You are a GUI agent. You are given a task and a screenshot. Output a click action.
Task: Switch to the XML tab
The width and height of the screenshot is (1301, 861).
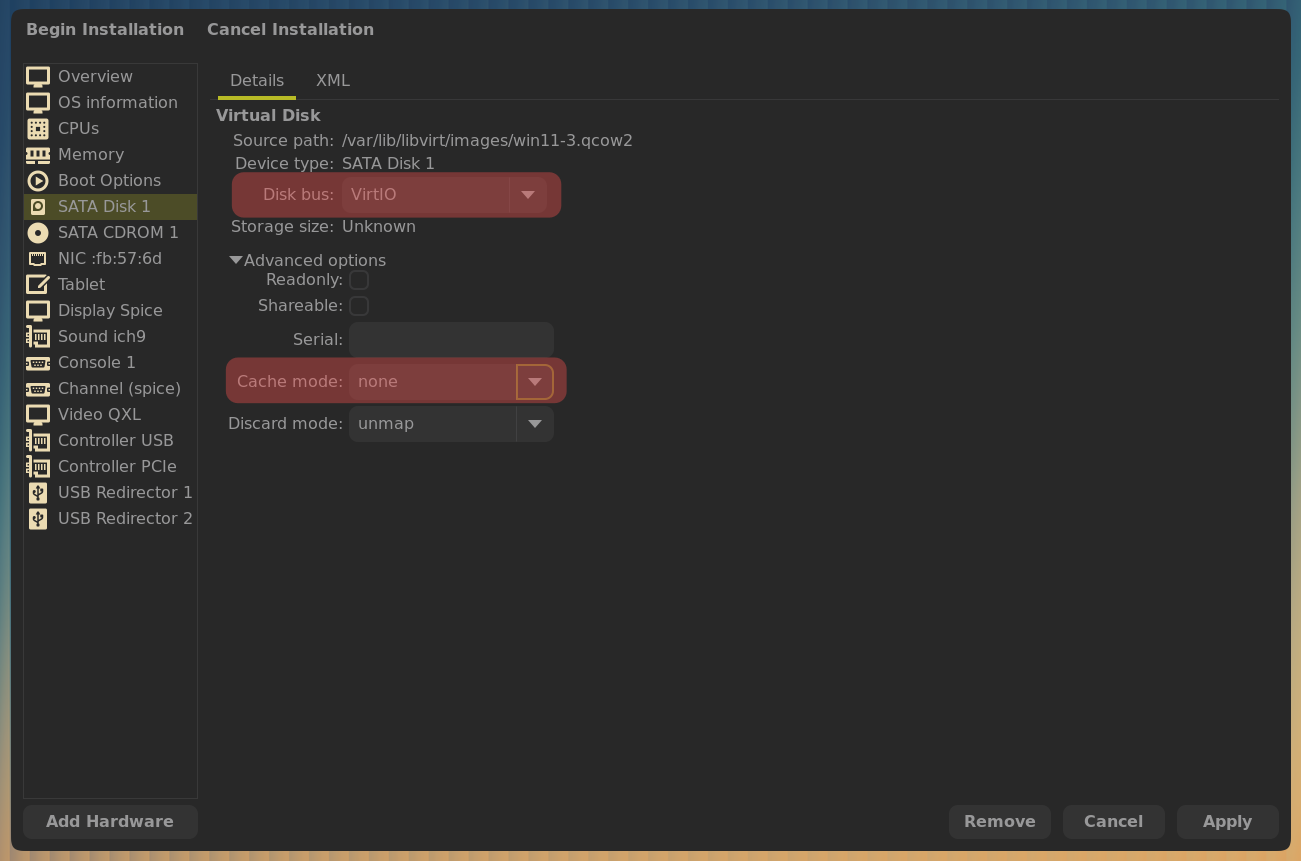pos(332,81)
